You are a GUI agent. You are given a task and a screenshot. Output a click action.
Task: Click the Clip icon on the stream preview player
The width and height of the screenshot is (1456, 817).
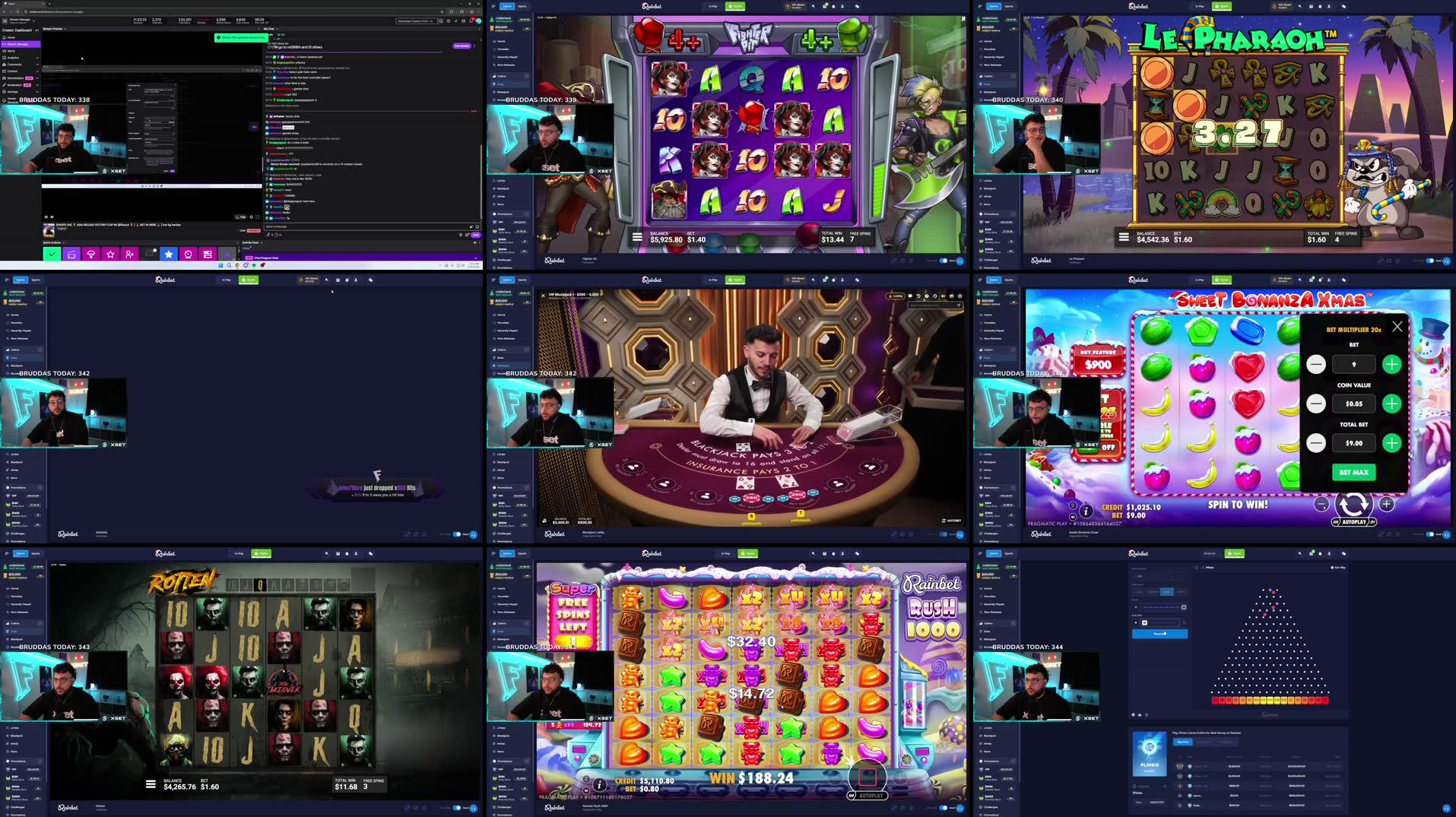(x=240, y=217)
